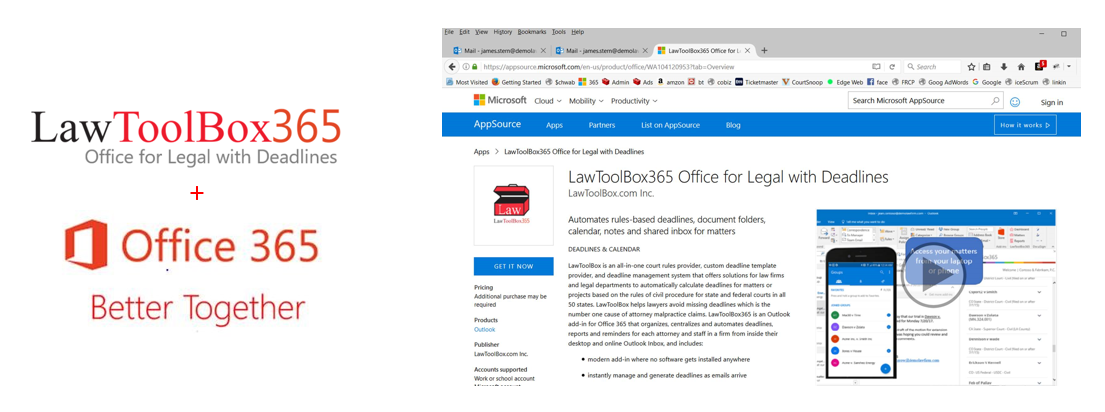Open the face Facebook bookmark
This screenshot has height=412, width=1105.
pos(877,82)
